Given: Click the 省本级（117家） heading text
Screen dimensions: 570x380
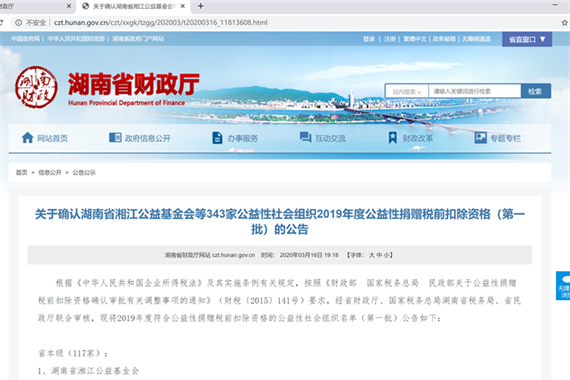Looking at the screenshot, I should coord(73,353).
